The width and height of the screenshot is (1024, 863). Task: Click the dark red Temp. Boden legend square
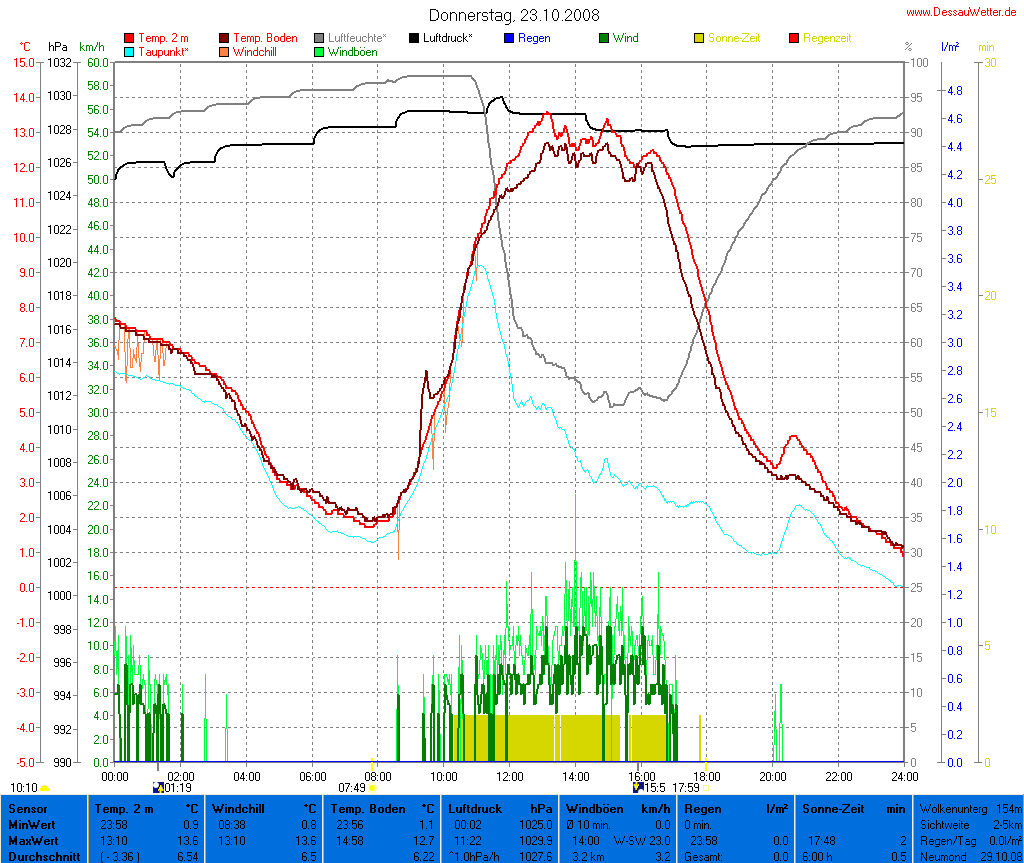[224, 38]
